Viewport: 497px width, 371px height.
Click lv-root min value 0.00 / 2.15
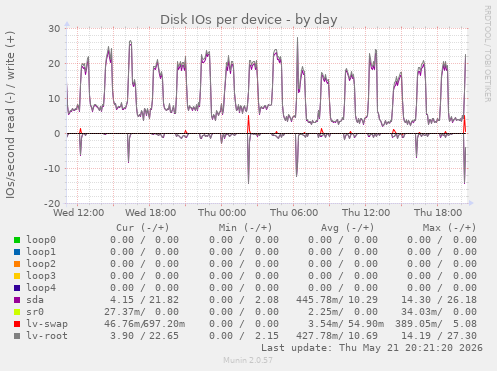(244, 336)
